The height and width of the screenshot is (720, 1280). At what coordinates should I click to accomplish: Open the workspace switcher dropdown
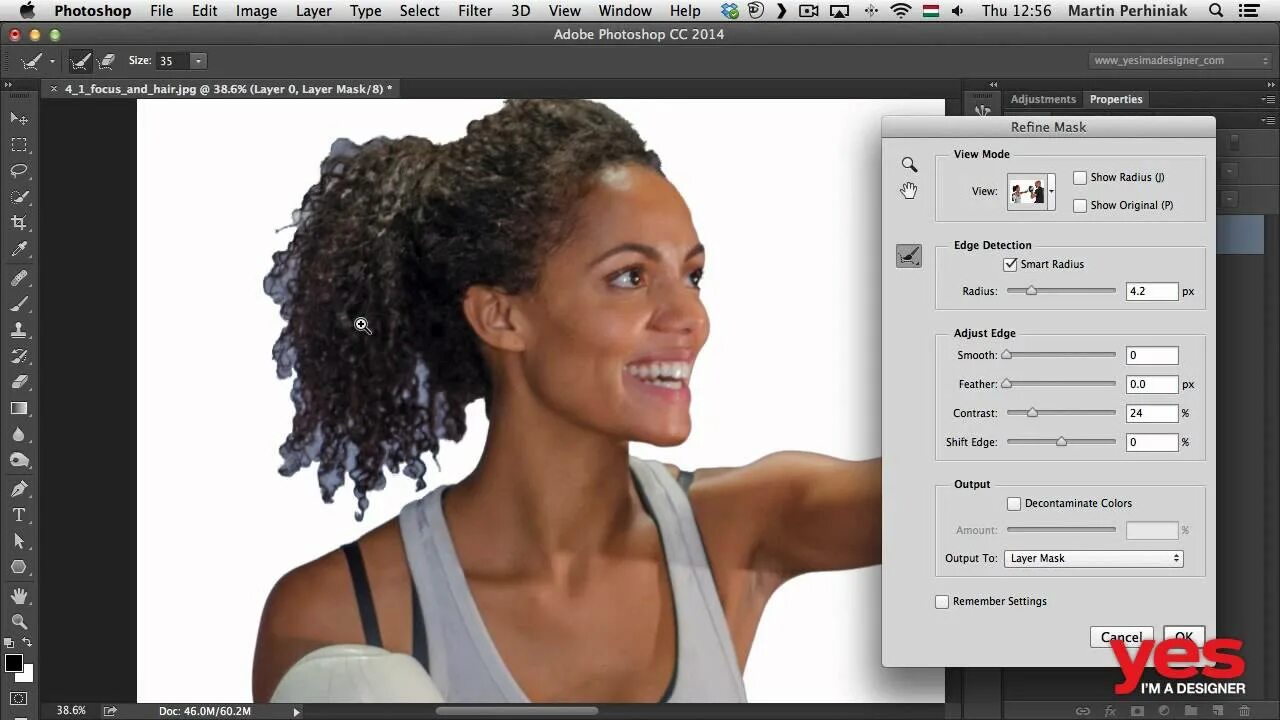click(1180, 60)
